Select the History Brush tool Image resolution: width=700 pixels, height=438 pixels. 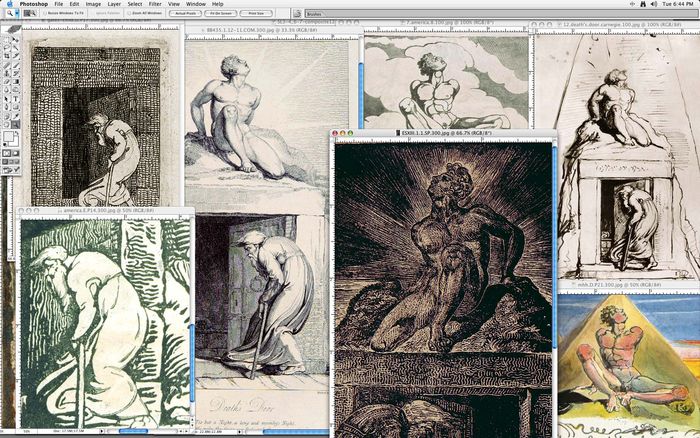[x=15, y=73]
